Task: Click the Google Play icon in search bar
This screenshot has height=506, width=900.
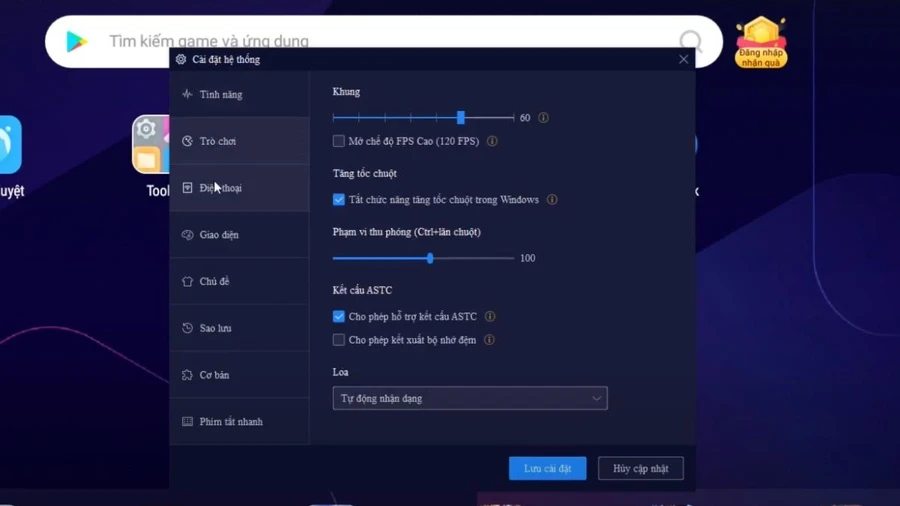Action: pos(76,41)
